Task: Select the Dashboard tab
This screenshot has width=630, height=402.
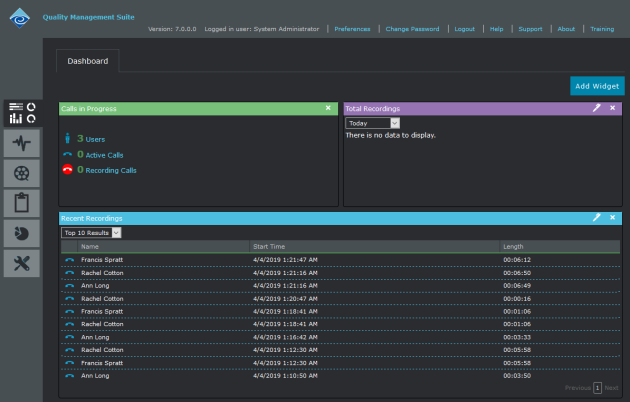Action: (x=88, y=61)
